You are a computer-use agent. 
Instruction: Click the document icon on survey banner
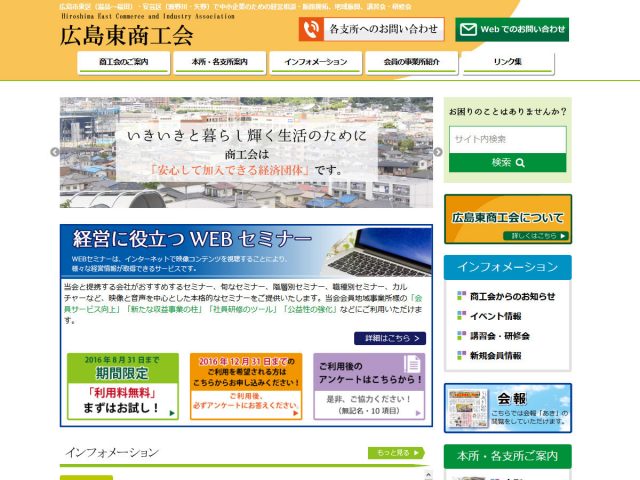click(412, 364)
